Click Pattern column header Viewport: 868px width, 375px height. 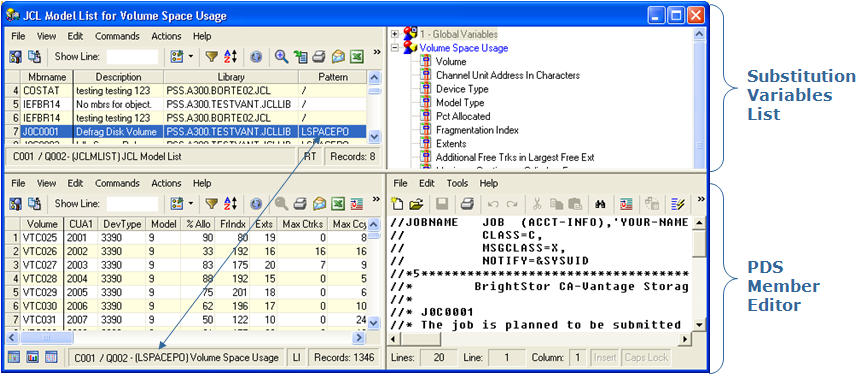(x=333, y=77)
